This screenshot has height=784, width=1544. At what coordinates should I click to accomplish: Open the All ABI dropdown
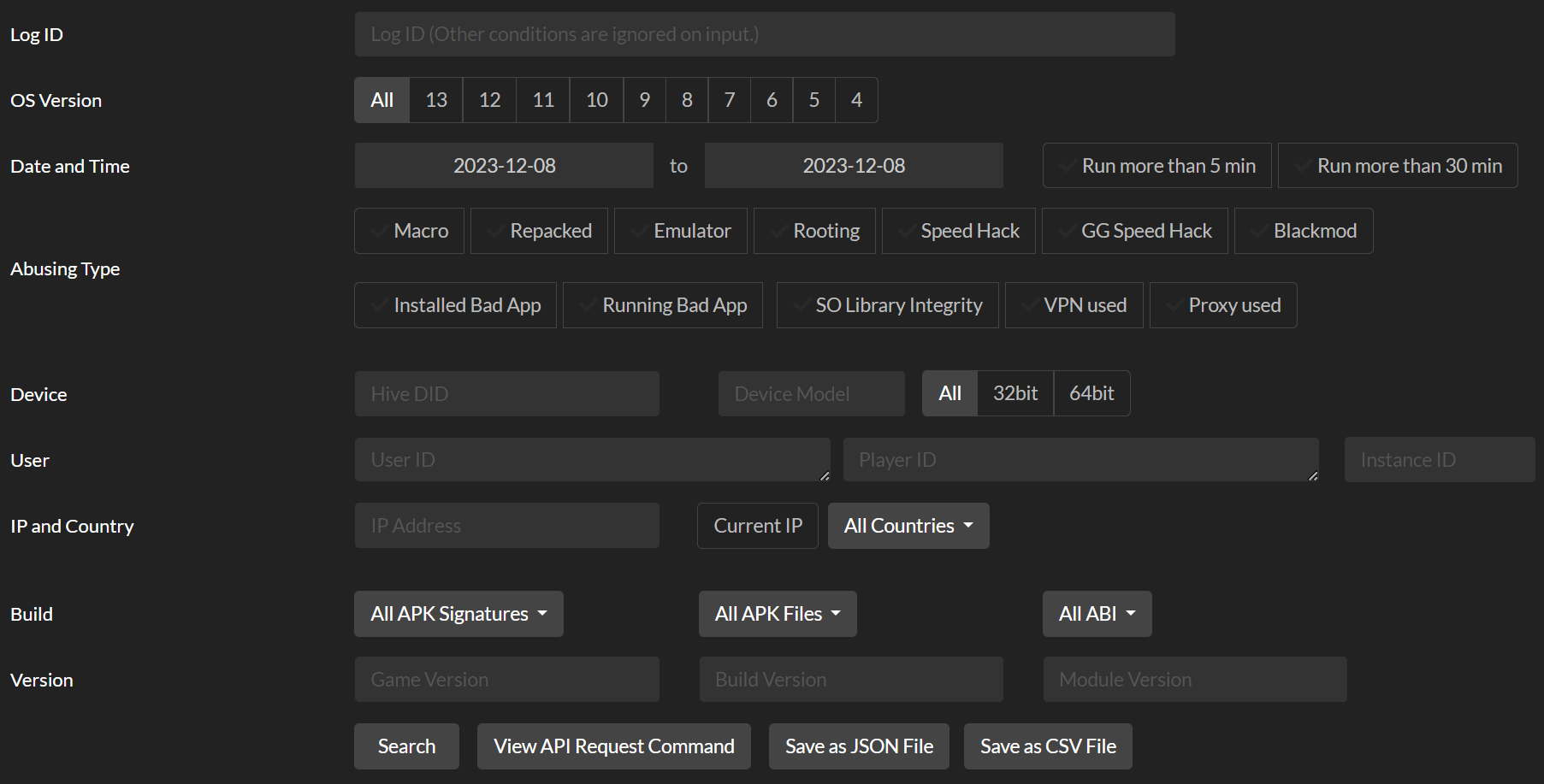[1097, 614]
